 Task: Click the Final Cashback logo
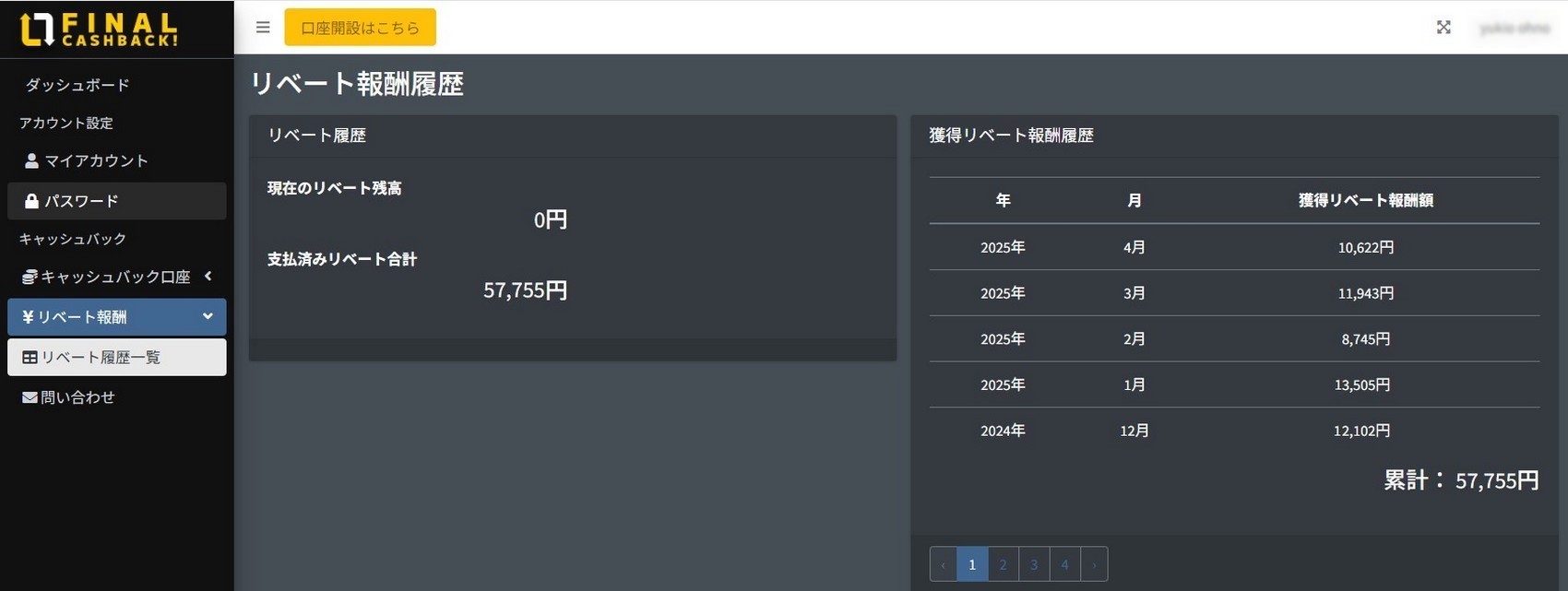(99, 30)
